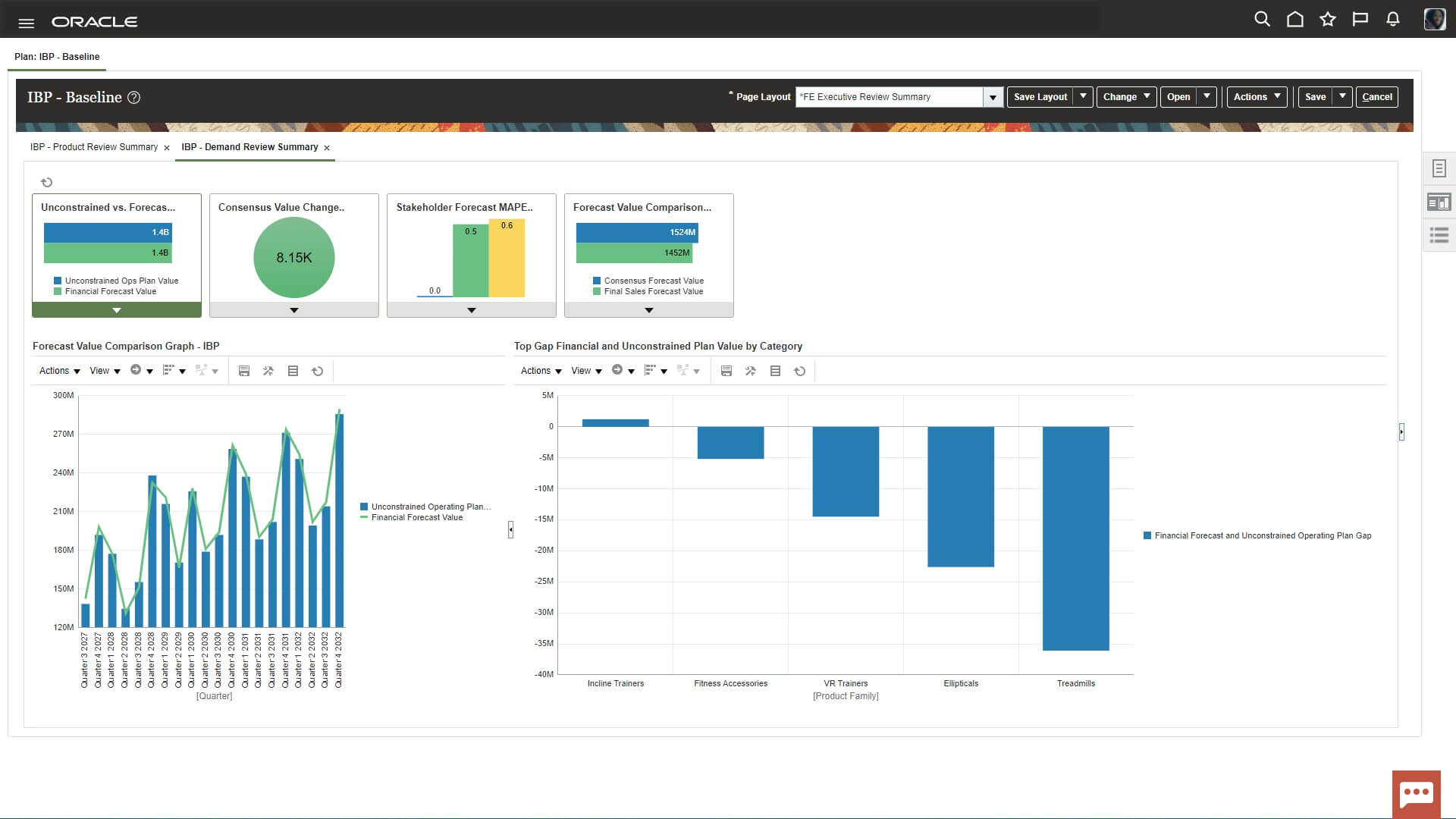Click refresh icon in Top Gap graph toolbar
1456x819 pixels.
799,371
